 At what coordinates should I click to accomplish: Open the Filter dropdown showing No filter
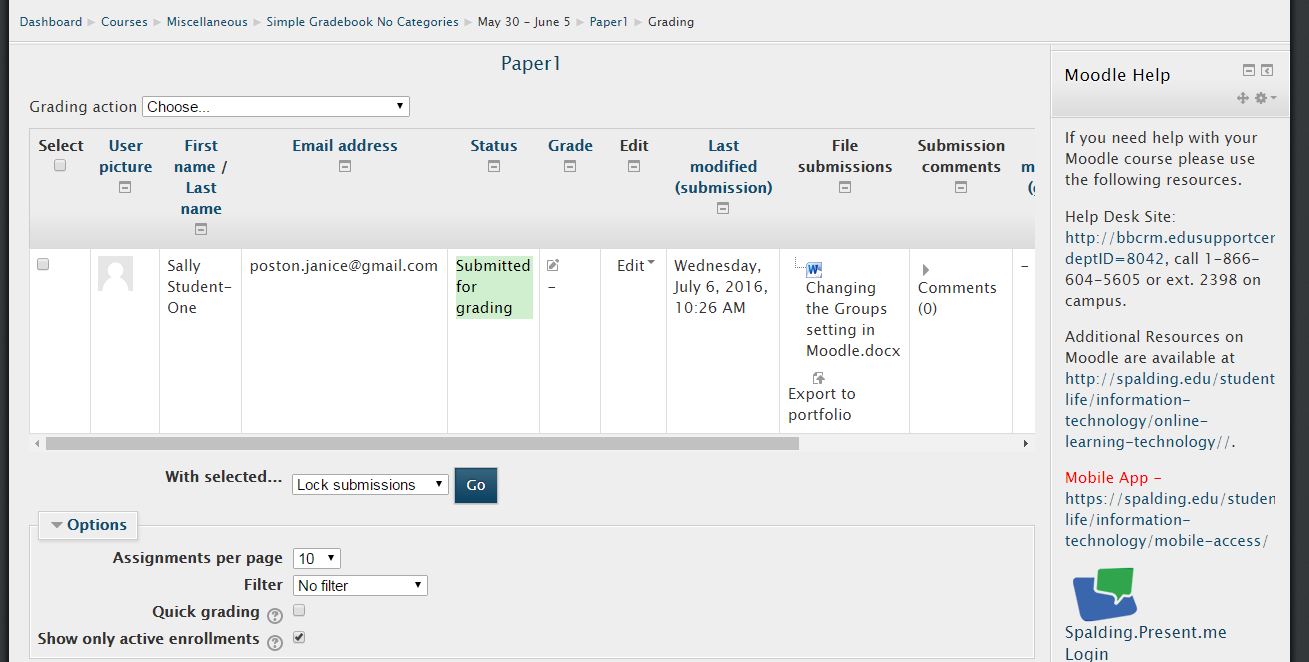point(360,585)
